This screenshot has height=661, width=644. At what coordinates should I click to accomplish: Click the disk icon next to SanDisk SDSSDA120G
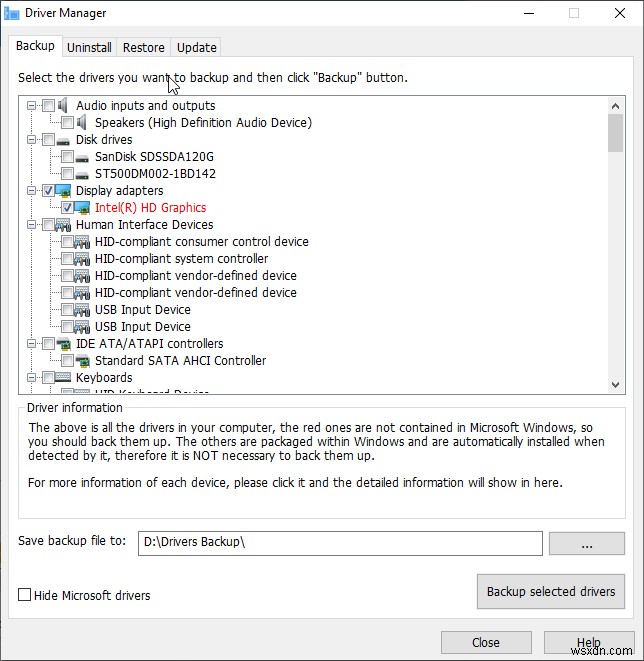click(82, 158)
